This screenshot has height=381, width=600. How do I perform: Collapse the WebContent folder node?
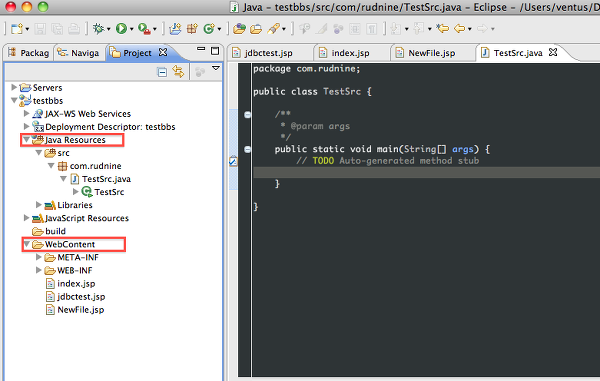(27, 244)
